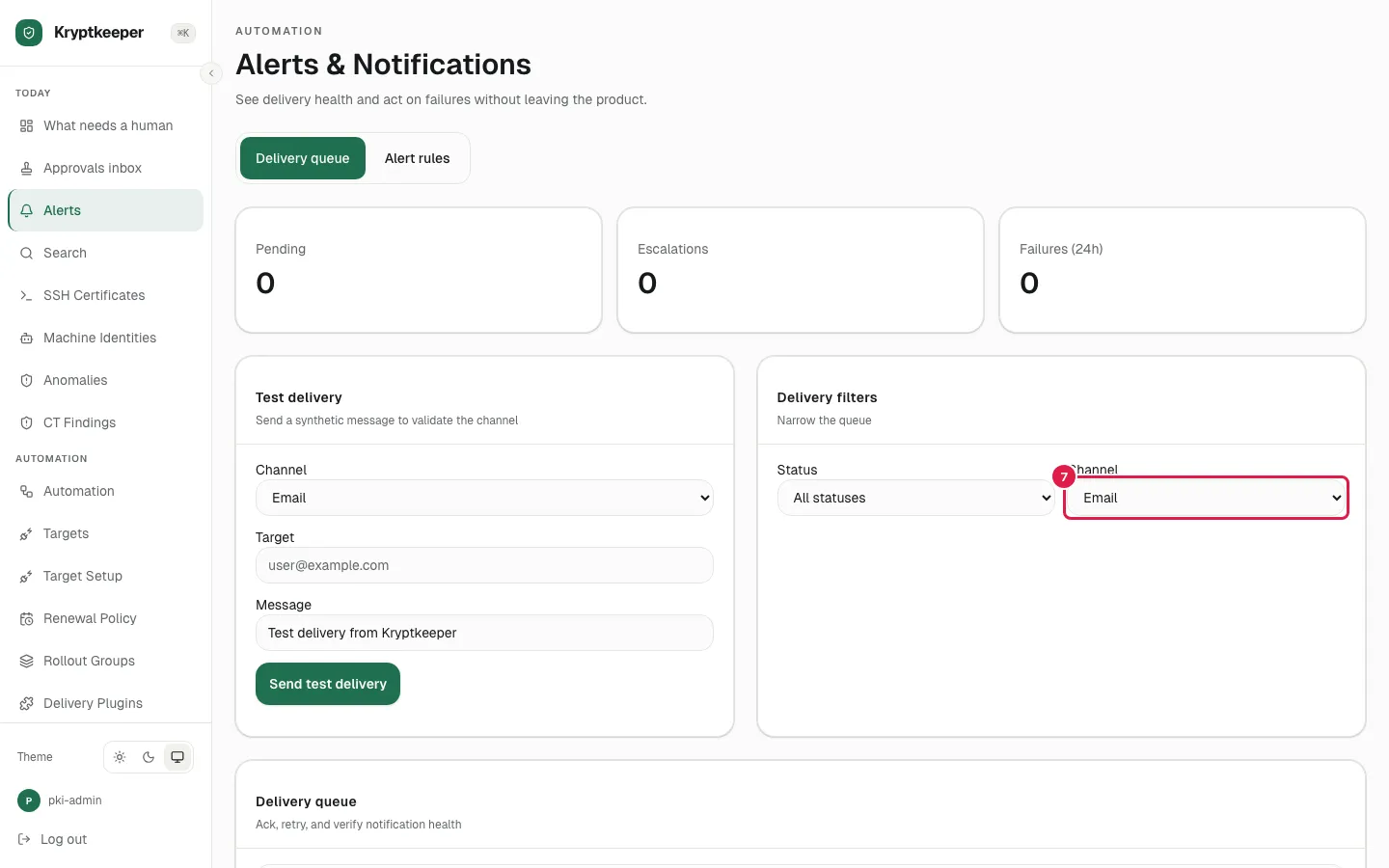The image size is (1389, 868).
Task: Click the Target email input field
Action: click(x=484, y=565)
